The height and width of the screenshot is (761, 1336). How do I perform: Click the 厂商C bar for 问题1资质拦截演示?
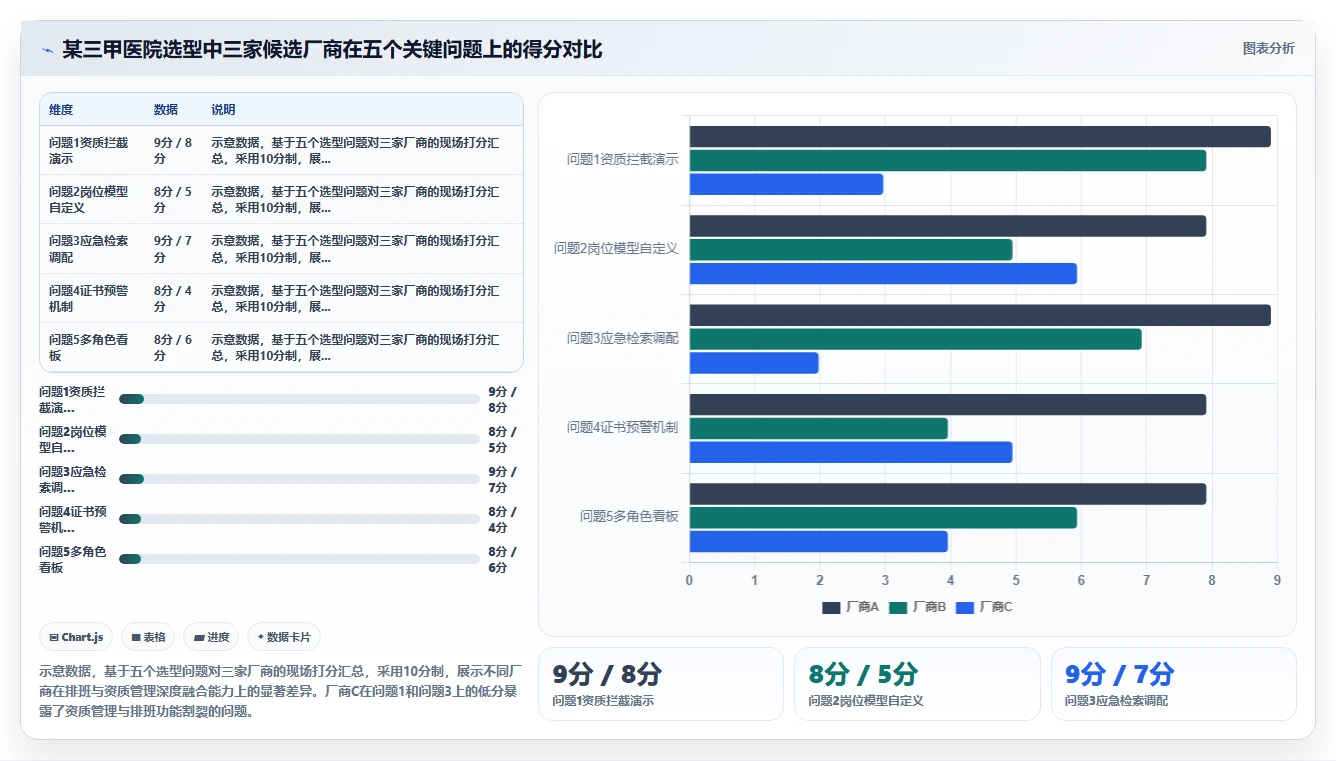point(786,184)
